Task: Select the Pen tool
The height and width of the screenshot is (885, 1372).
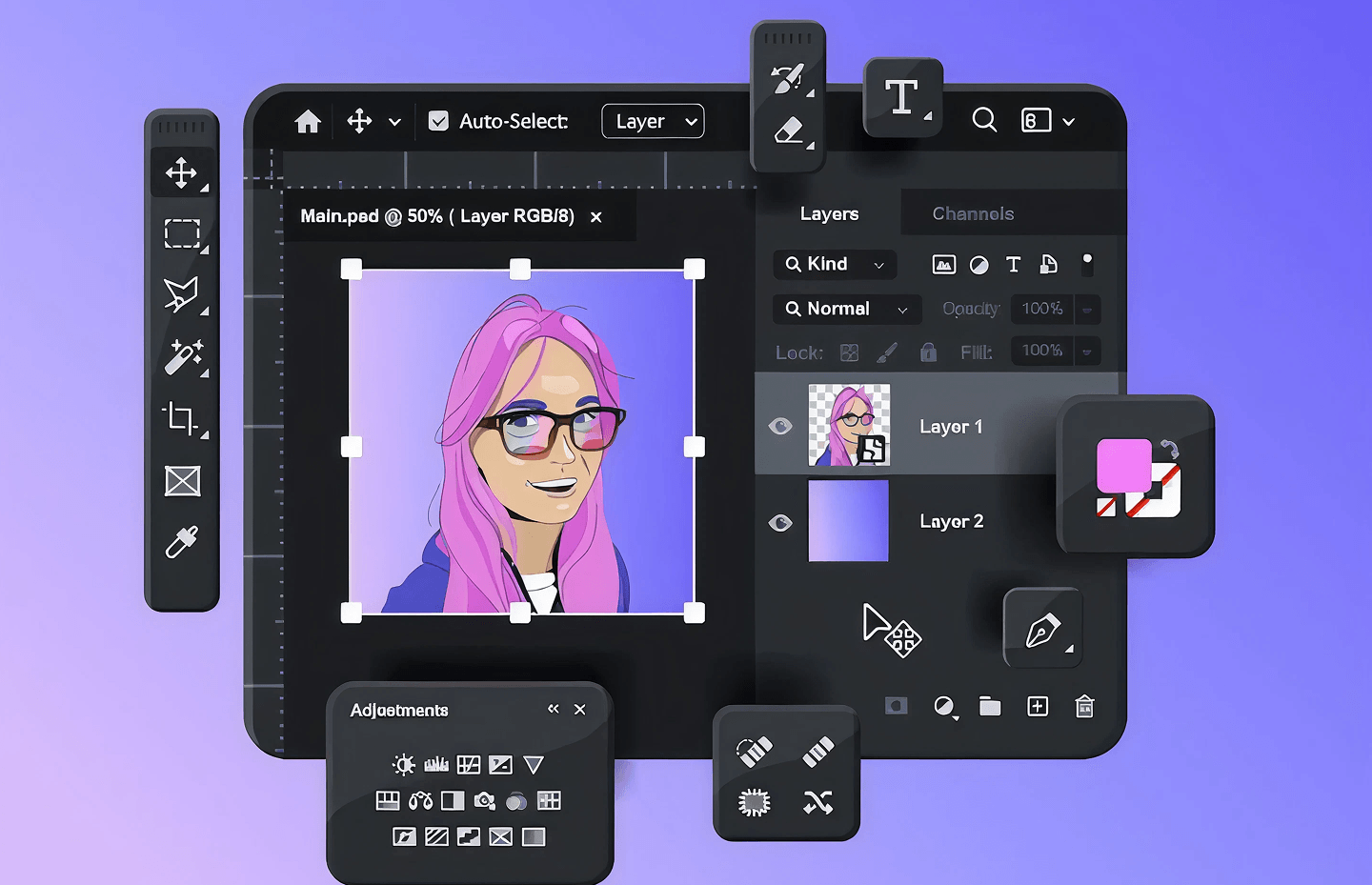Action: point(1041,630)
